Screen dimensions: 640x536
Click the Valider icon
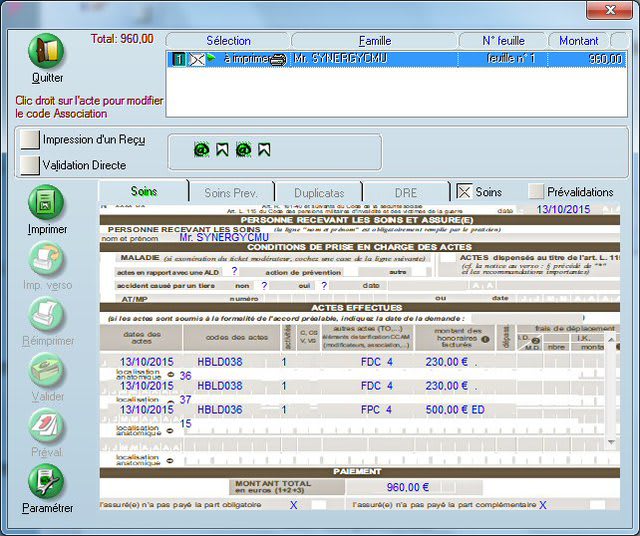click(46, 371)
